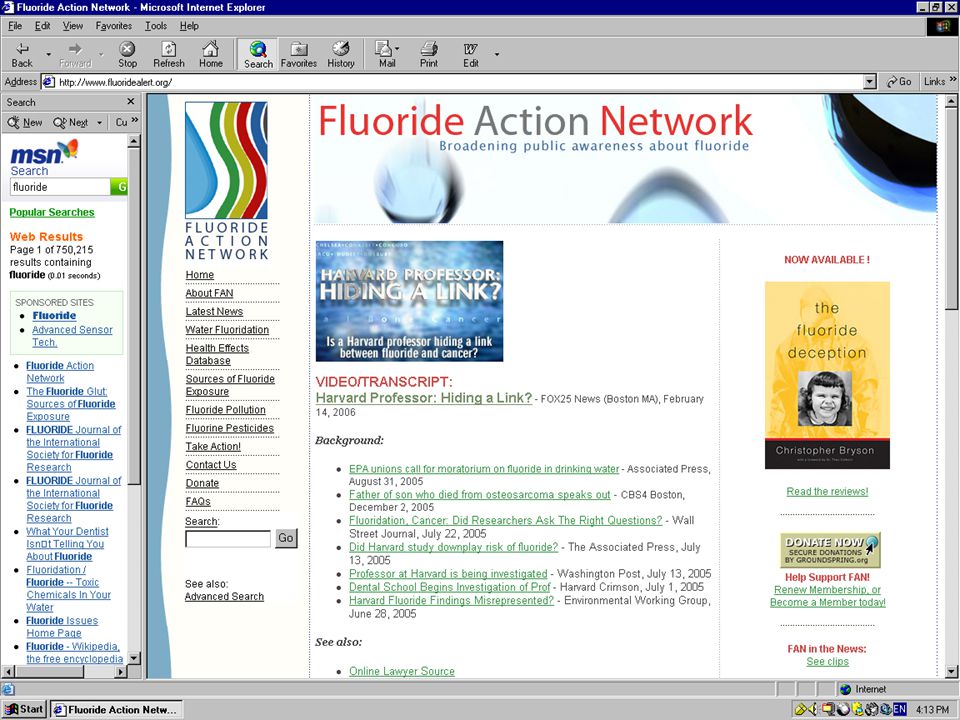Viewport: 960px width, 720px height.
Task: Open the Favorites toolbar icon
Action: [x=299, y=54]
